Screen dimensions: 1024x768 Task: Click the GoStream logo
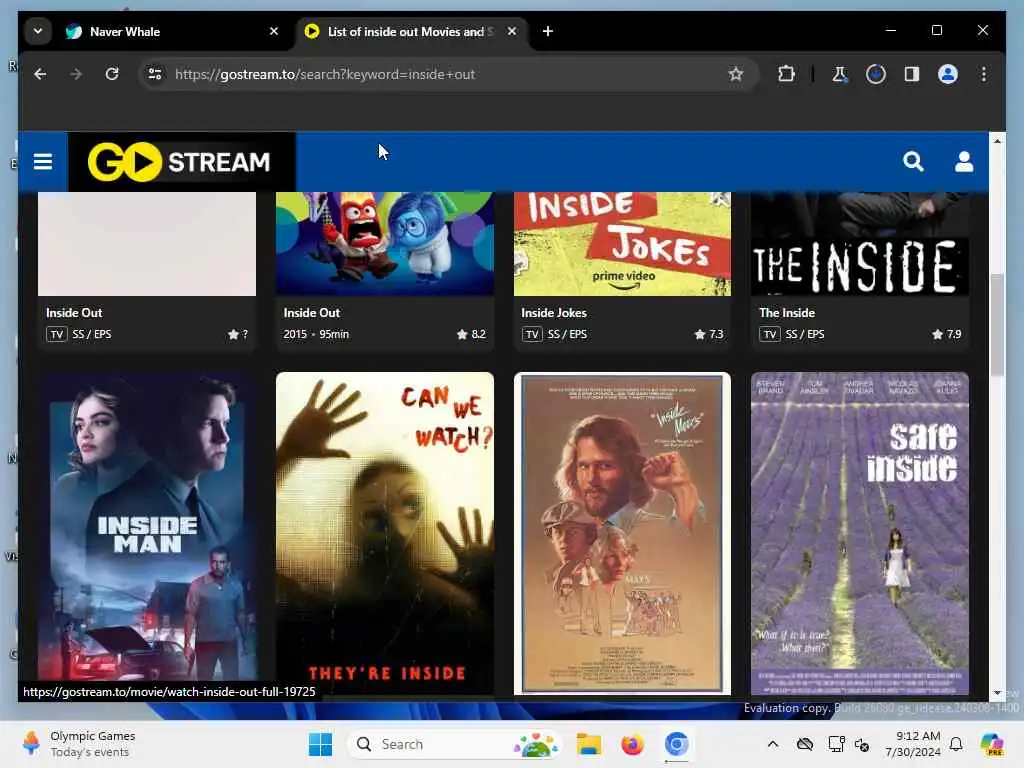[180, 161]
